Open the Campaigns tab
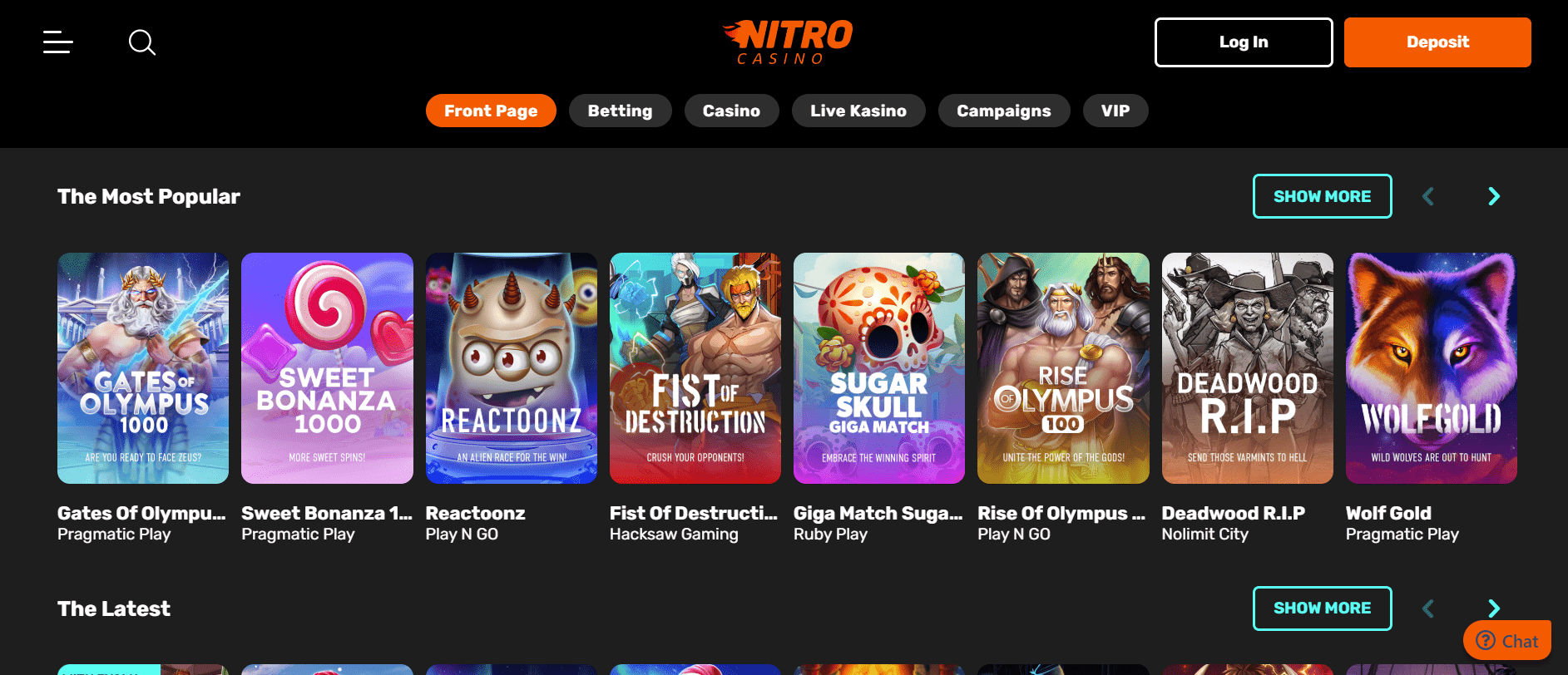1568x675 pixels. (x=1004, y=111)
